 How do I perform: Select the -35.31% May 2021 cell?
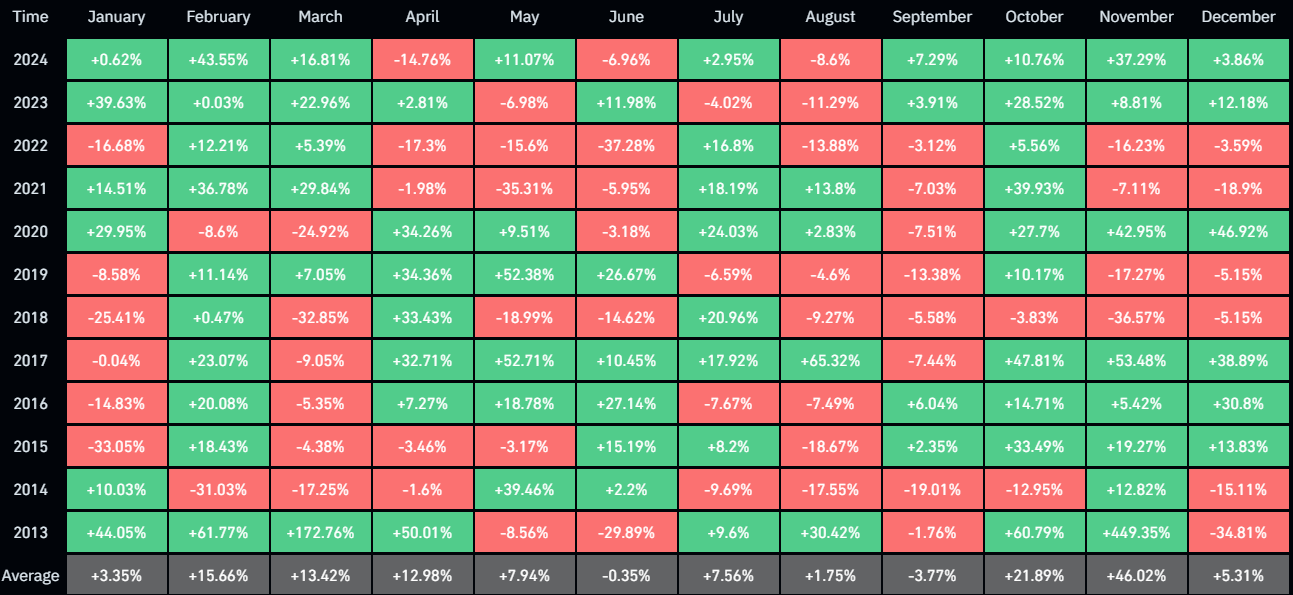coord(524,189)
